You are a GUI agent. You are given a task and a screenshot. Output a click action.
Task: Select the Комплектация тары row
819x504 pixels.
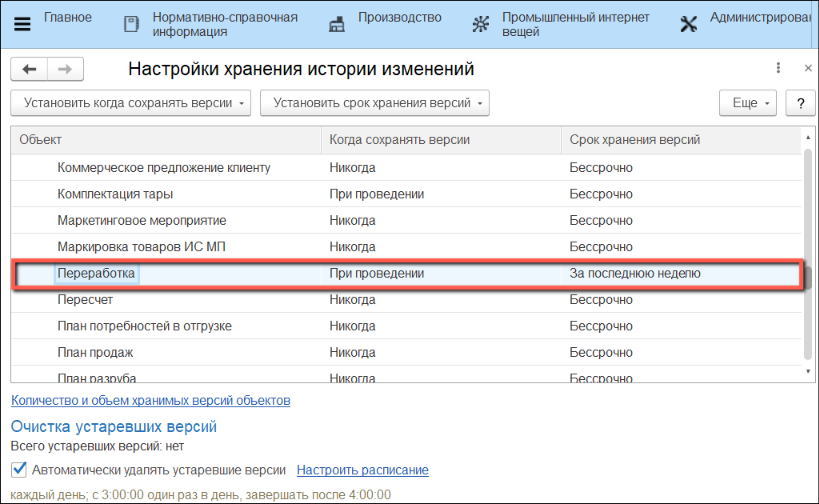pyautogui.click(x=115, y=194)
